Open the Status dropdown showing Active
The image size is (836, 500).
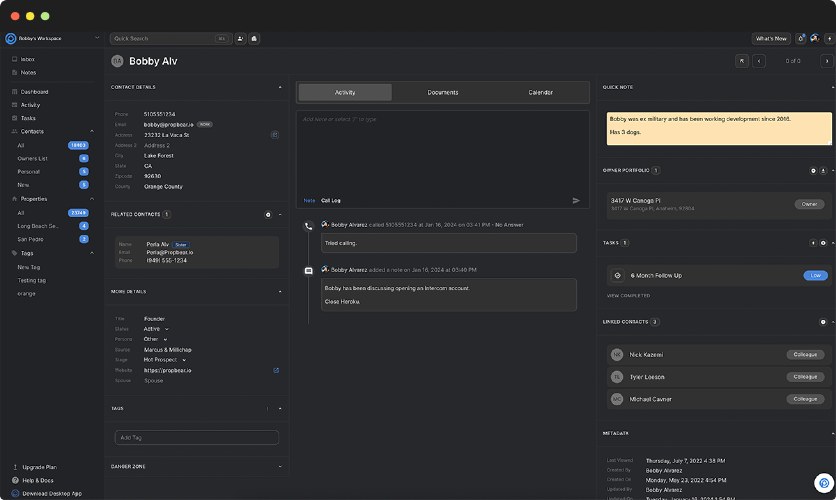(157, 328)
